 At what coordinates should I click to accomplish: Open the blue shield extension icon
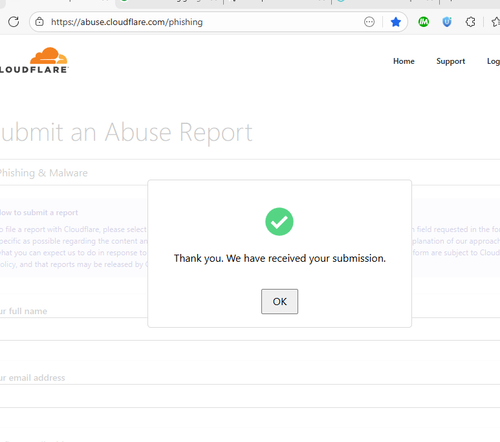(447, 22)
